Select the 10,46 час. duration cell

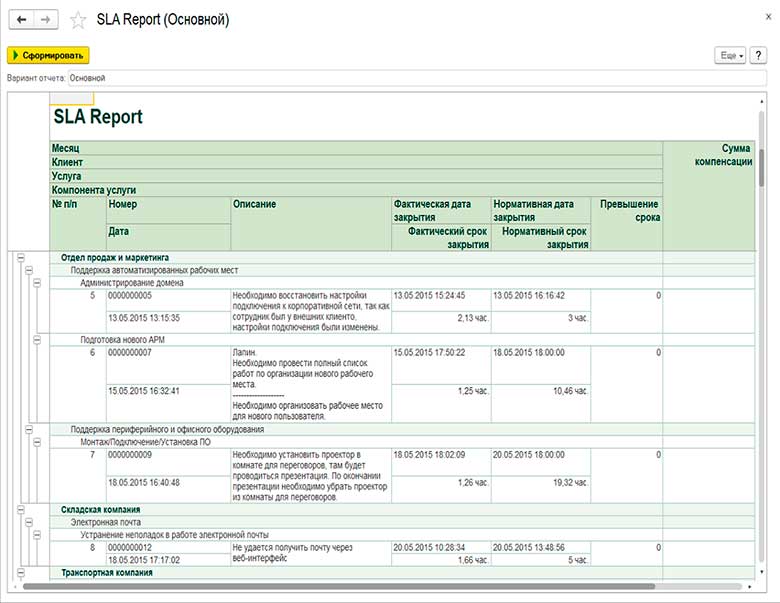[541, 403]
